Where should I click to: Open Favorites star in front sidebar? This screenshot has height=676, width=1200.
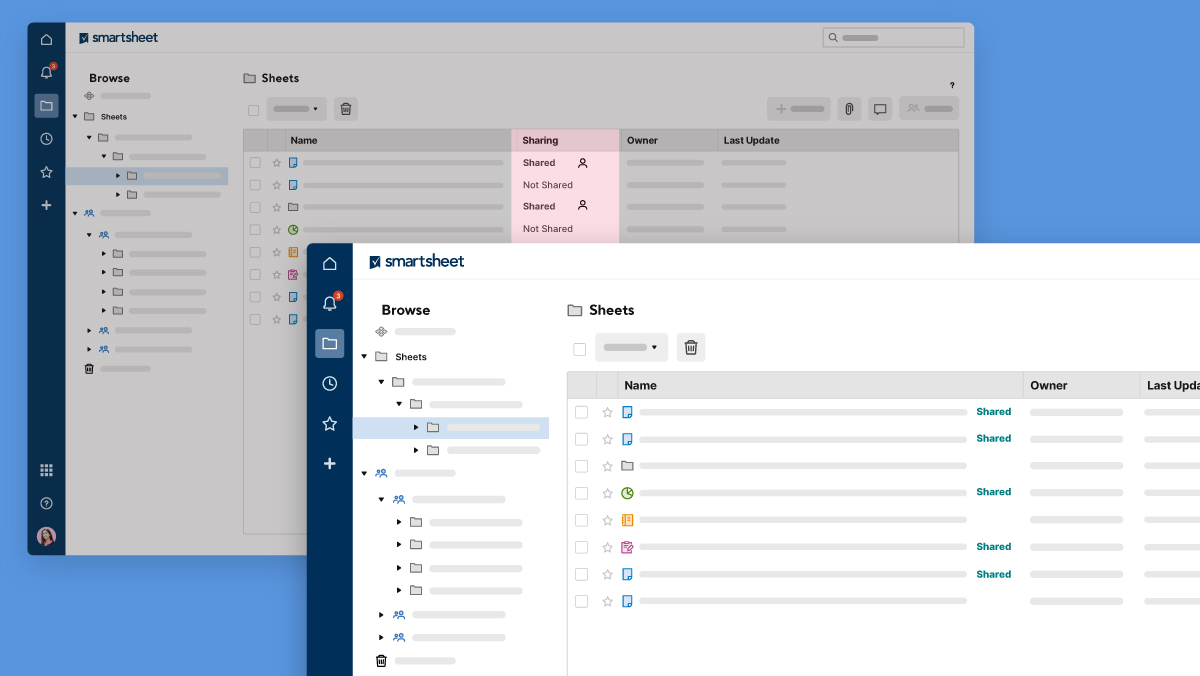[x=329, y=424]
